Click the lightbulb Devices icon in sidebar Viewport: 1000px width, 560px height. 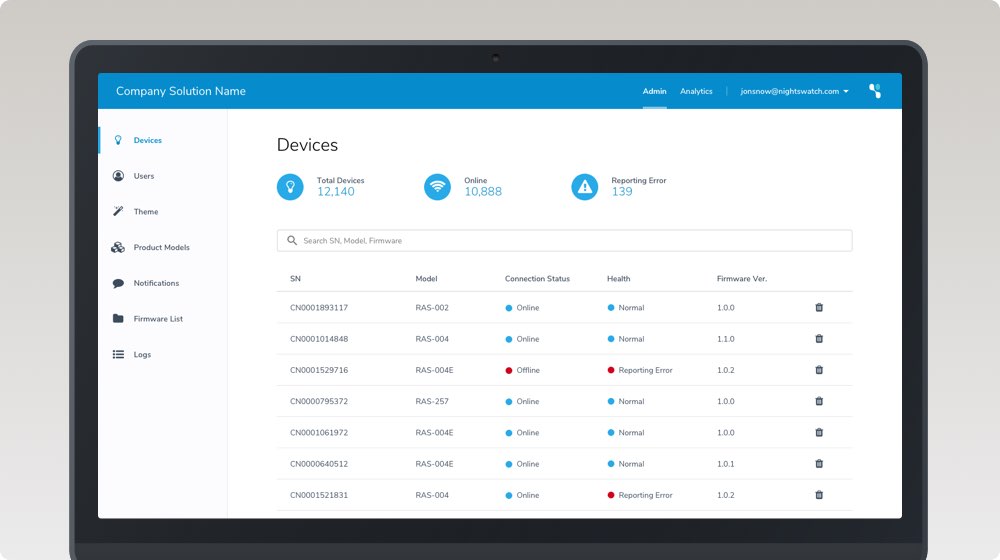(118, 140)
